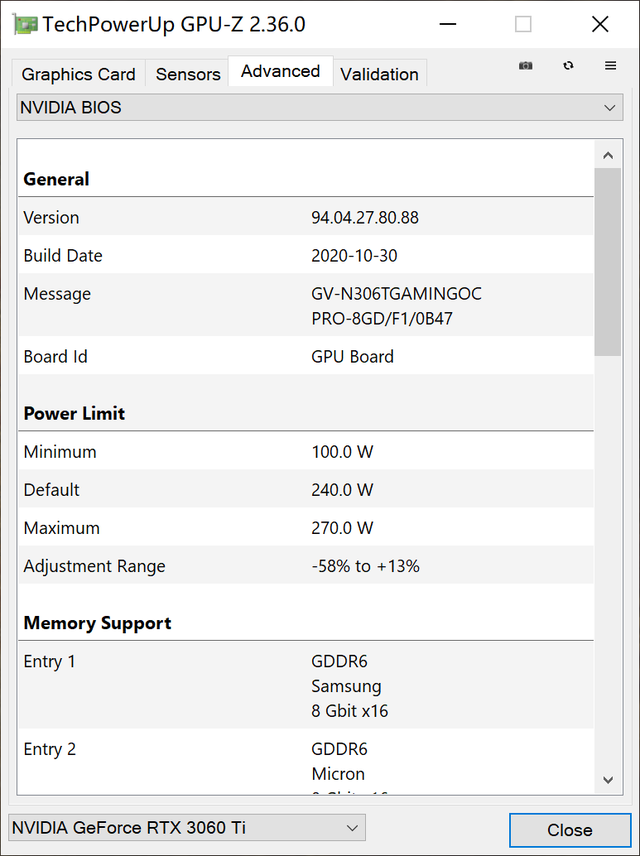Click the refresh icon
This screenshot has height=856, width=640.
tap(568, 66)
